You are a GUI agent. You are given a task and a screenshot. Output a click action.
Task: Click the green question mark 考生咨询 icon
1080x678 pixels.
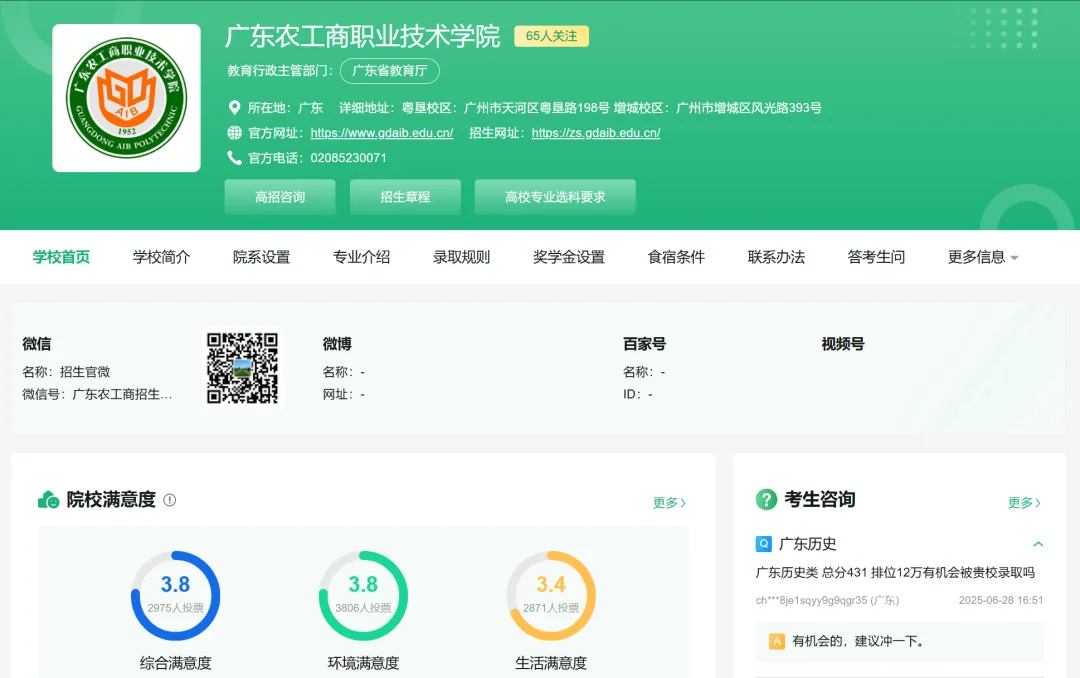tap(766, 500)
